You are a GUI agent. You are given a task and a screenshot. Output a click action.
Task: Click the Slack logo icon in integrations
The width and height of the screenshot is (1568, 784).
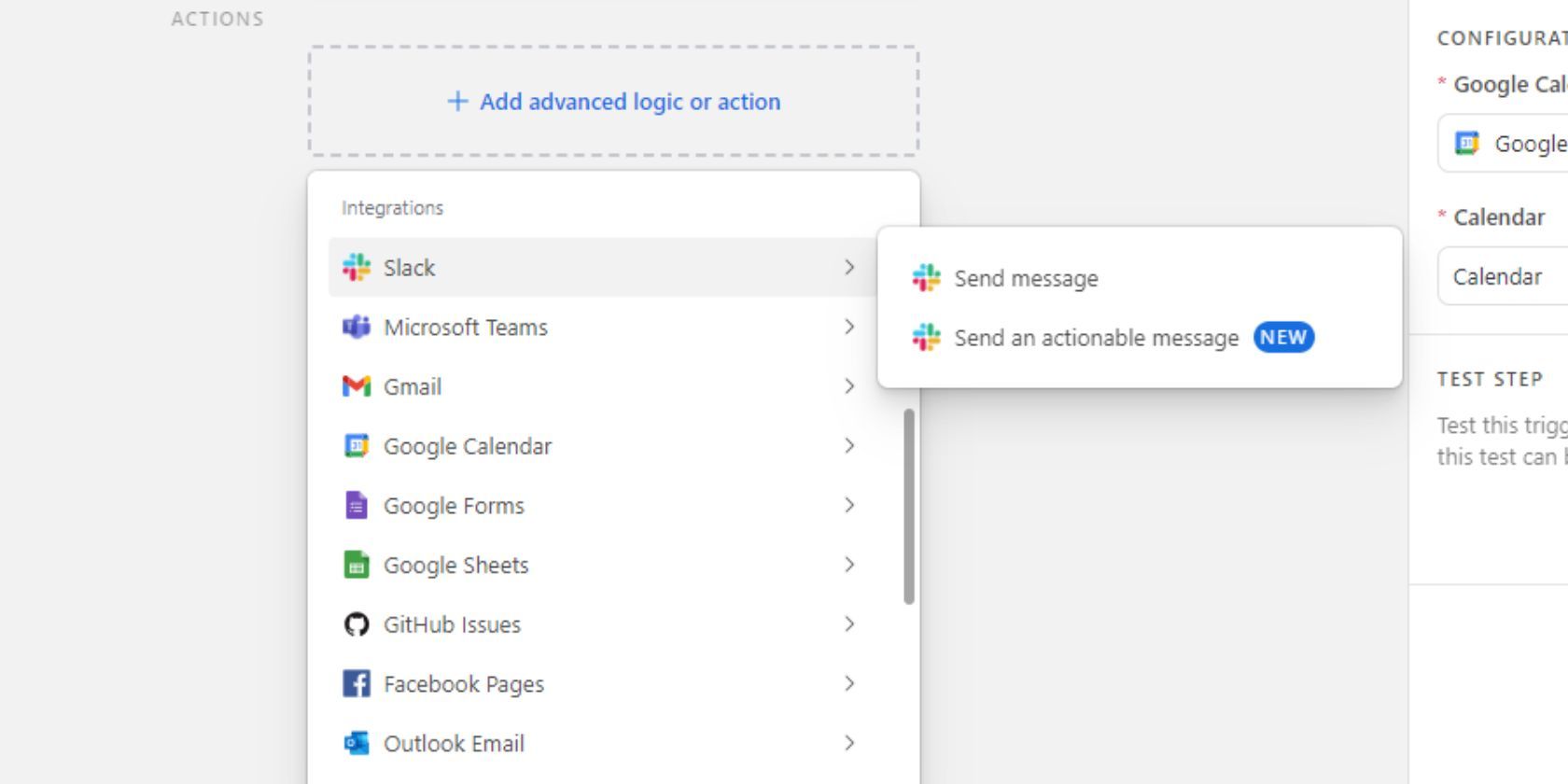click(x=356, y=268)
